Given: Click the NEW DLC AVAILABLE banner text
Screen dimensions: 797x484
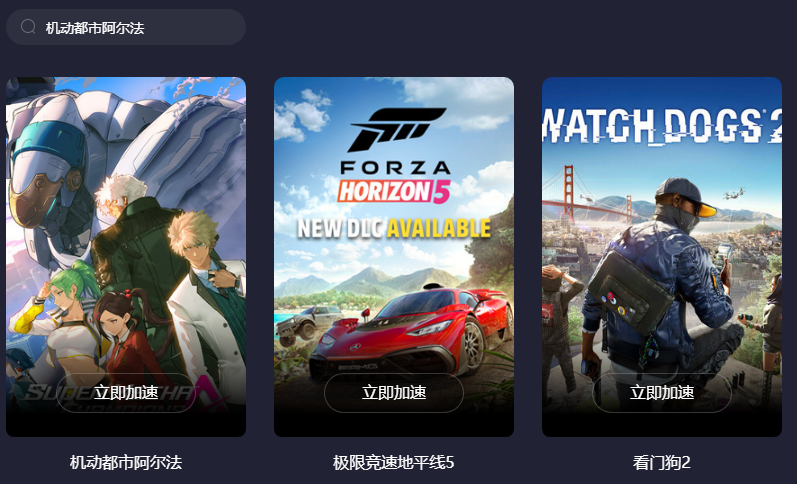Looking at the screenshot, I should point(394,228).
